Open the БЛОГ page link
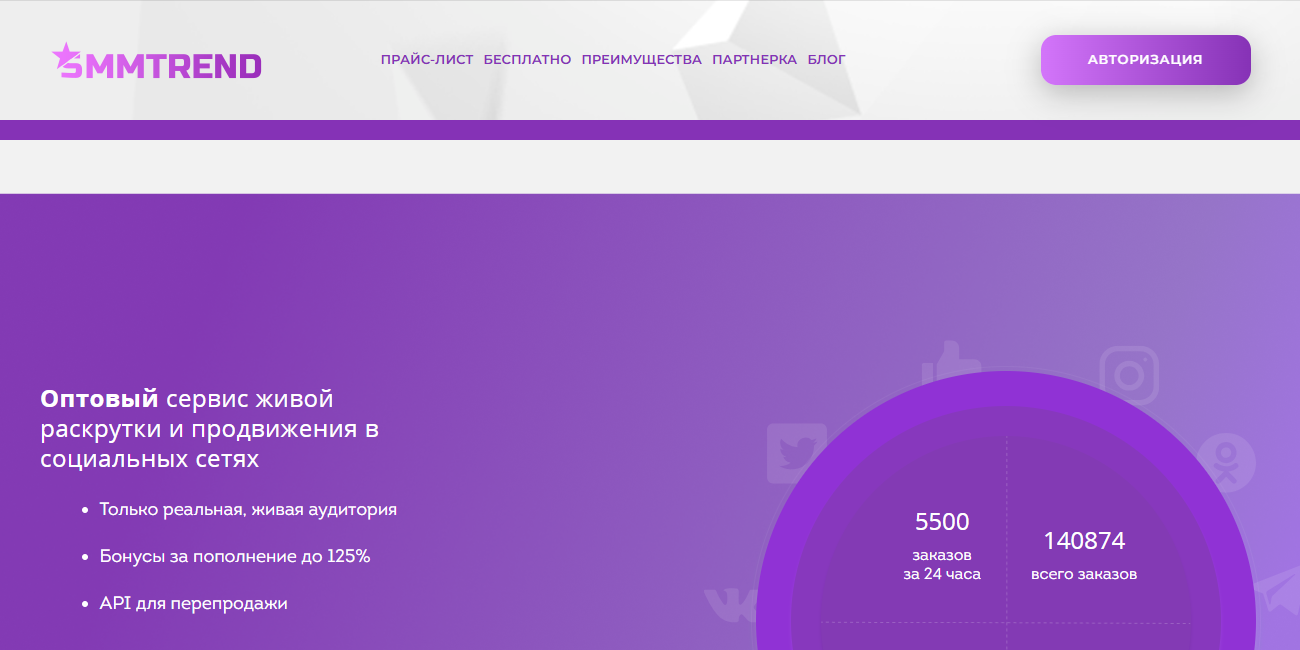1300x650 pixels. coord(827,60)
